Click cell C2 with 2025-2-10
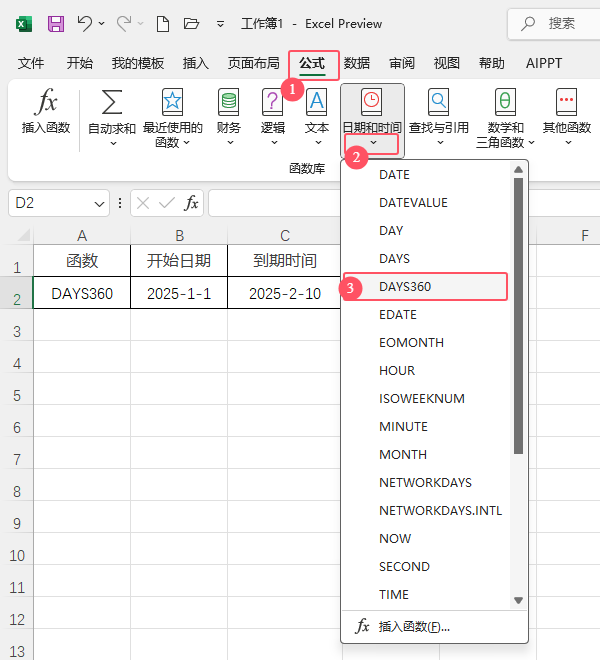 285,293
